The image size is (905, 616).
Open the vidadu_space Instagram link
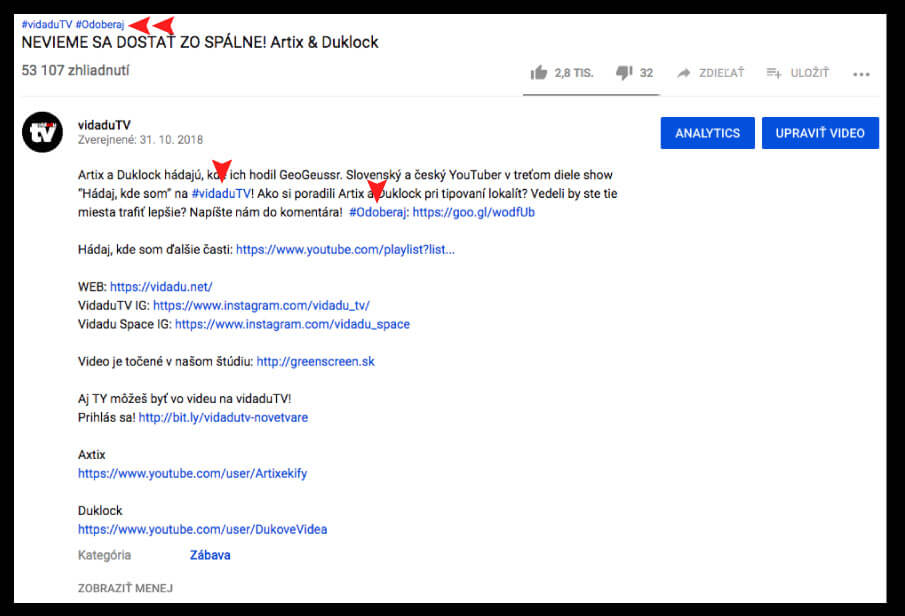pyautogui.click(x=292, y=324)
